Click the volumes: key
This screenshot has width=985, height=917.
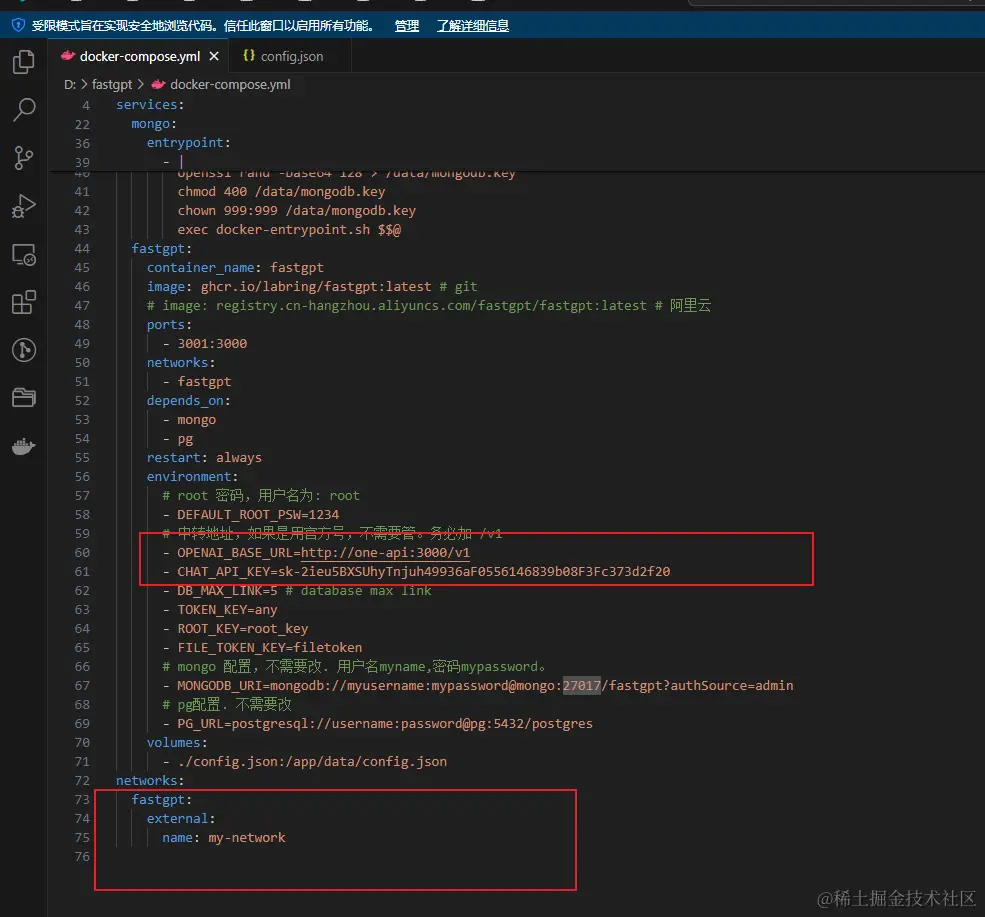177,742
